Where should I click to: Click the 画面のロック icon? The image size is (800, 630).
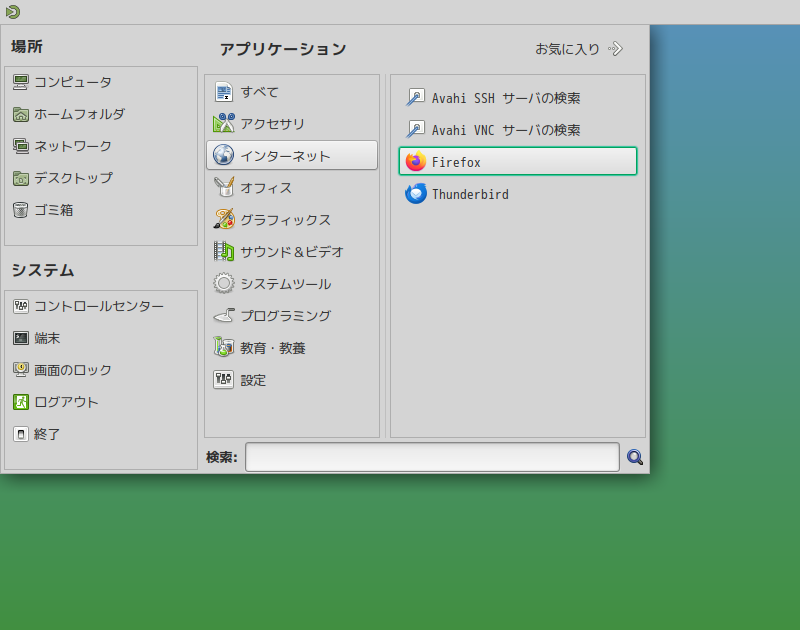tap(20, 370)
